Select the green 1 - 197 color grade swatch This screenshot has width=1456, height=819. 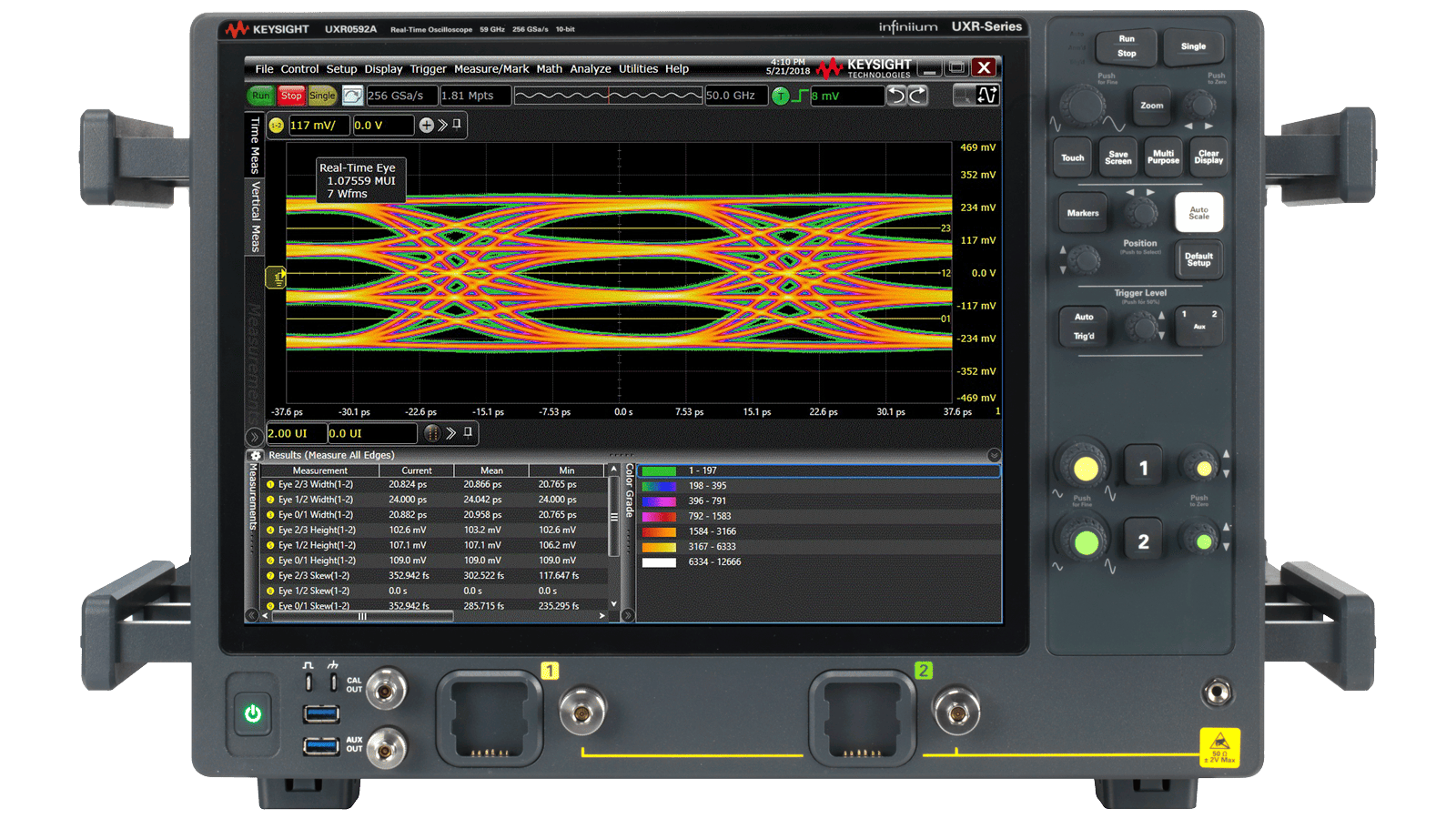(x=659, y=470)
